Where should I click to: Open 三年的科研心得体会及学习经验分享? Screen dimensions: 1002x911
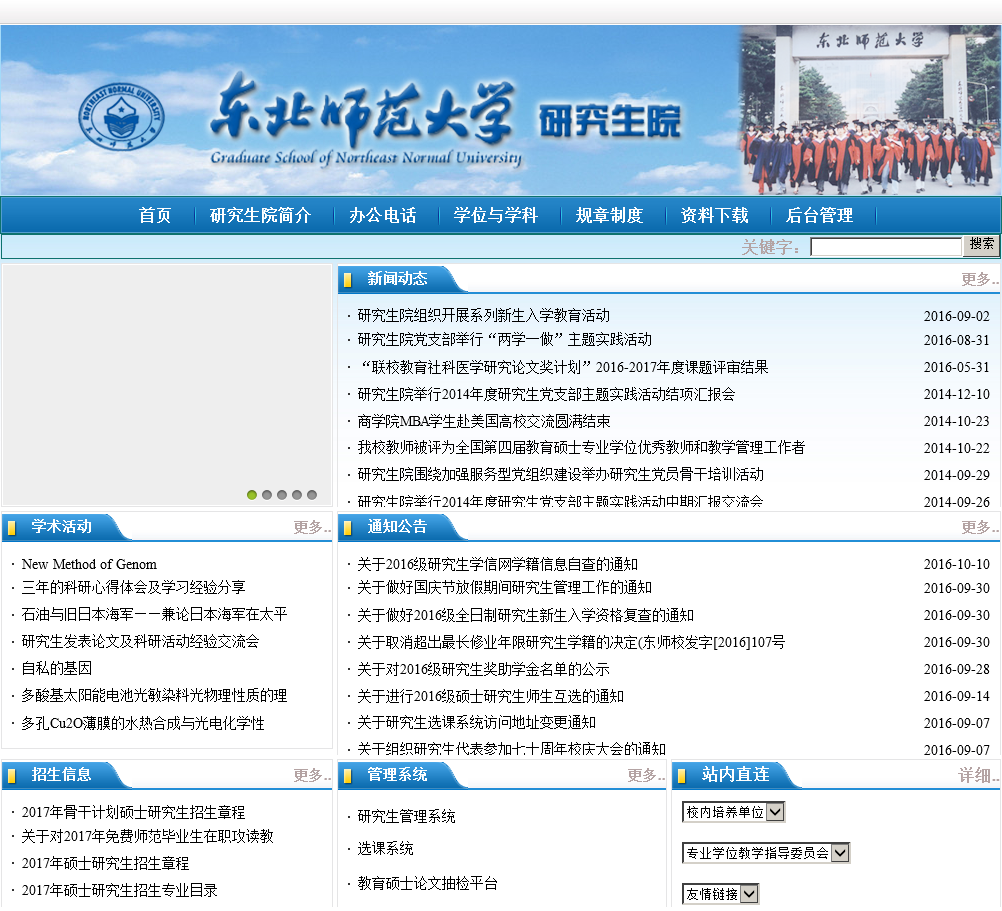click(133, 588)
